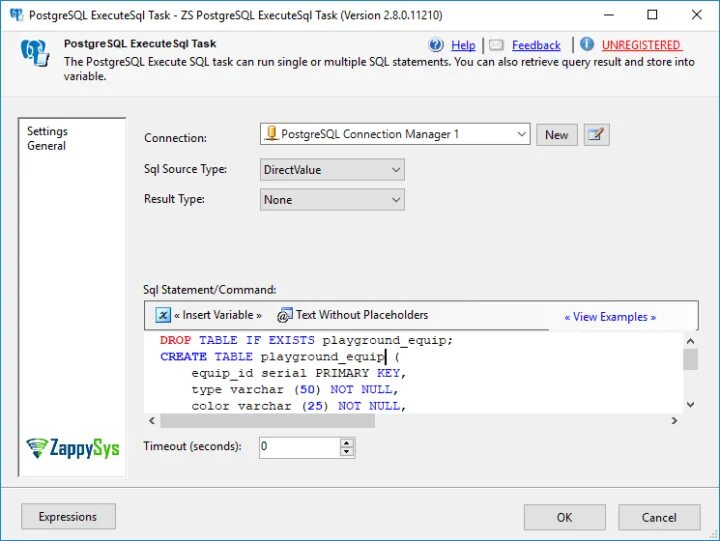Viewport: 720px width, 541px height.
Task: Click the ZappySys logo
Action: coord(73,448)
